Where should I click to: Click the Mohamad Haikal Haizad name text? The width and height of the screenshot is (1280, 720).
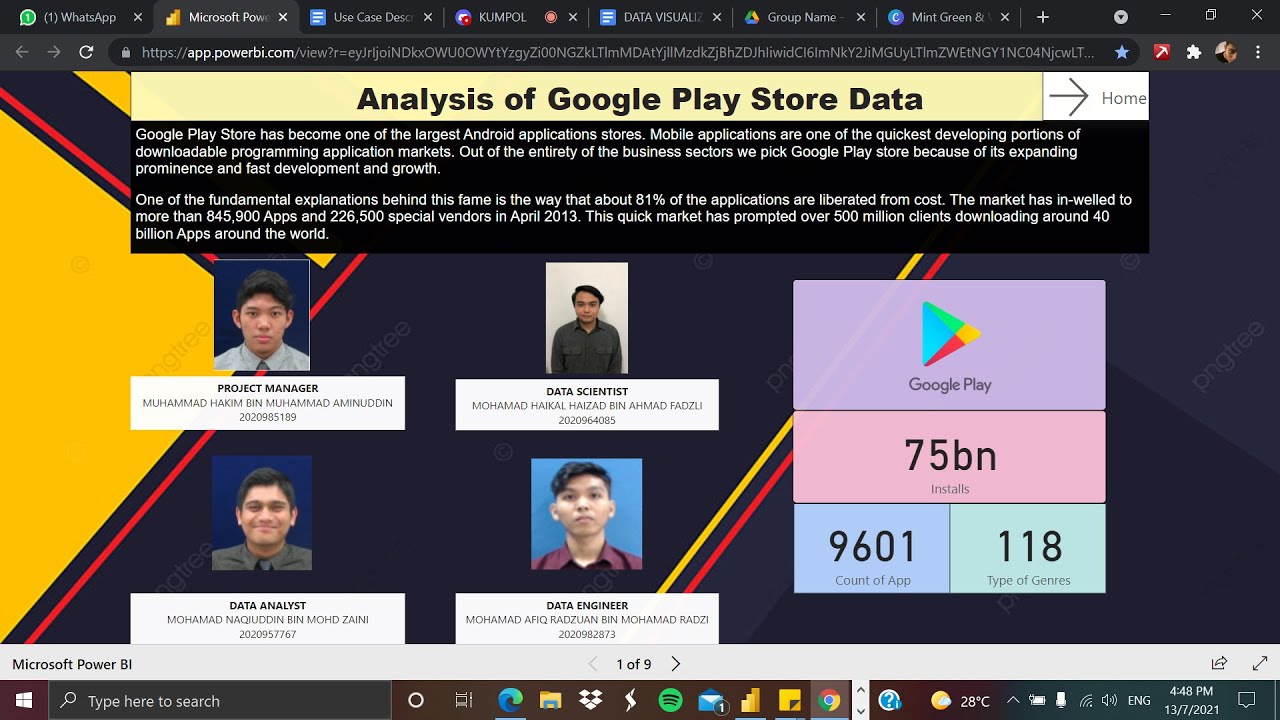click(587, 406)
